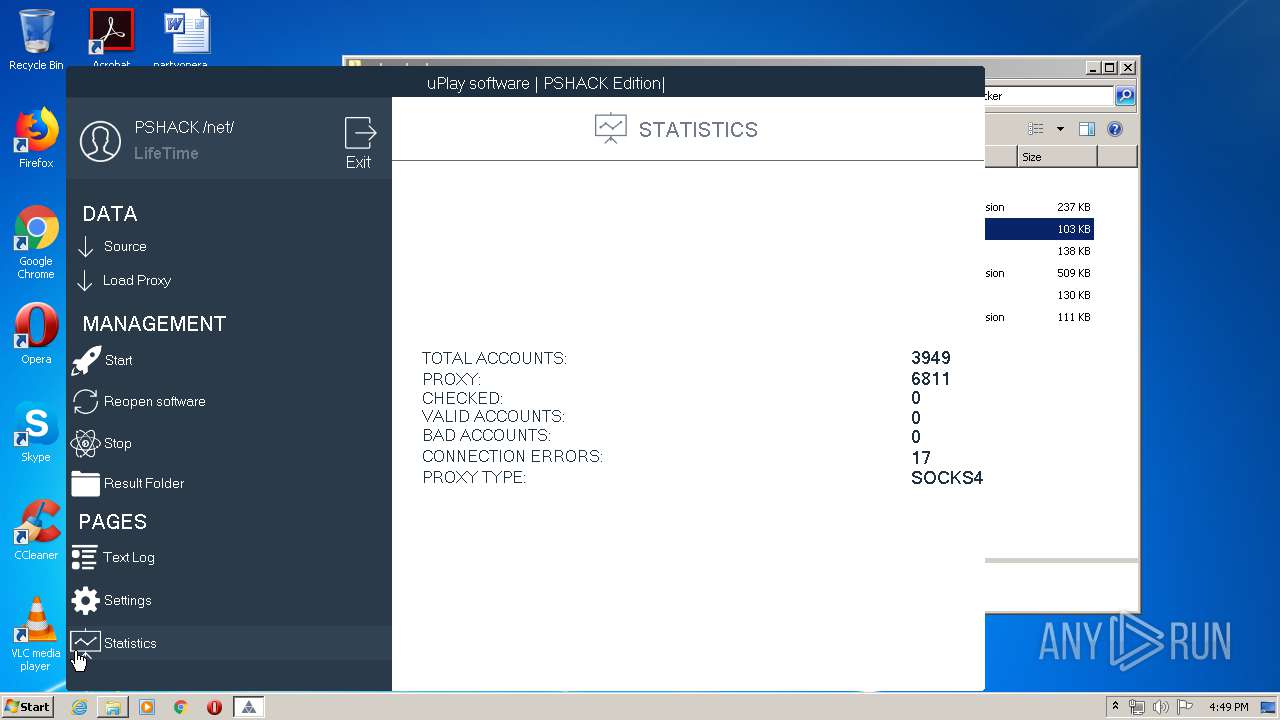Viewport: 1280px width, 720px height.
Task: Click PROXY count 6811
Action: (931, 379)
